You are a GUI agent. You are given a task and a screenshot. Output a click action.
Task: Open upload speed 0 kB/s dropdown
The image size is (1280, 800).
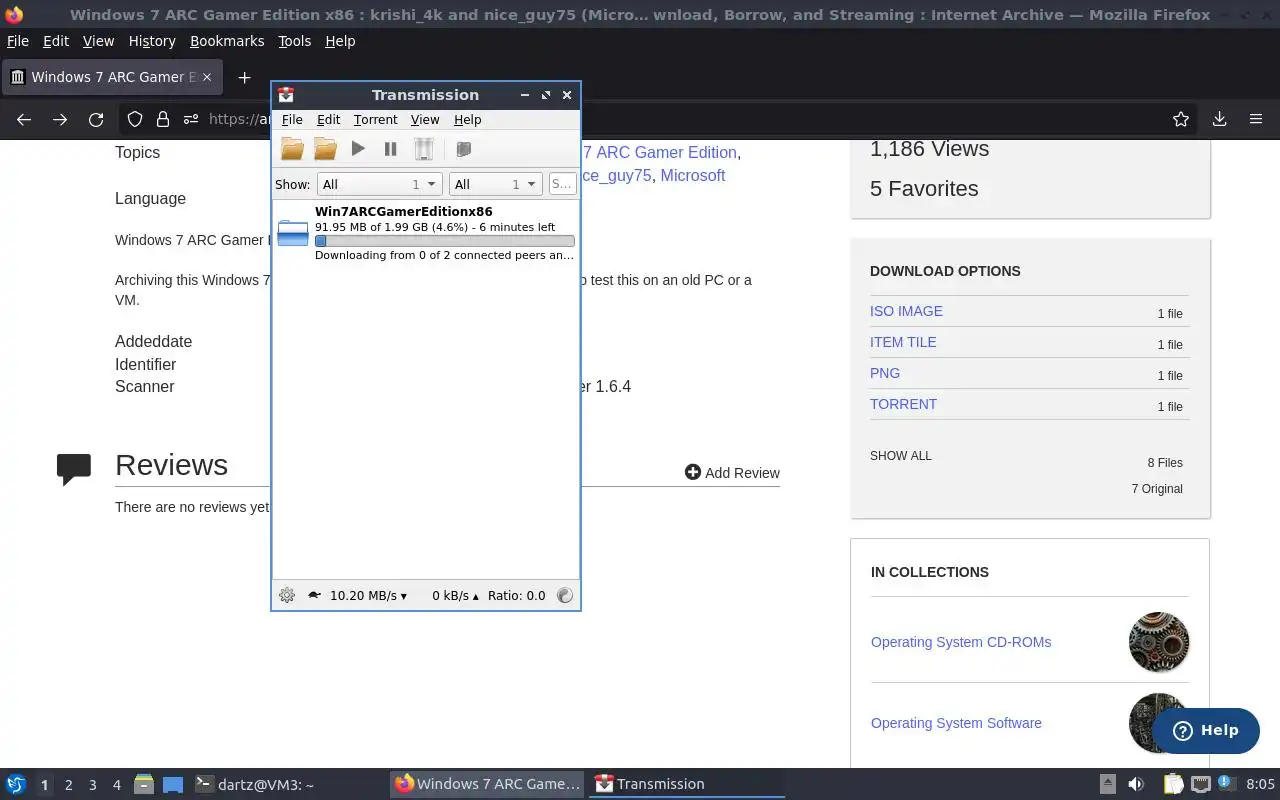[455, 595]
